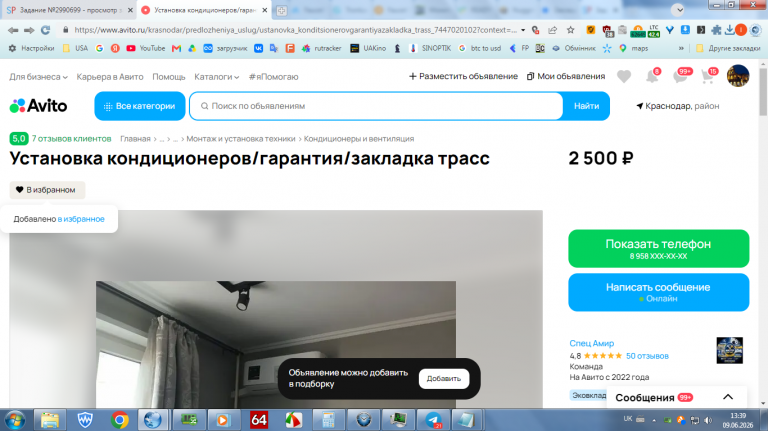Open Telegram from the taskbar
Viewport: 768px width, 431px height.
pyautogui.click(x=433, y=420)
